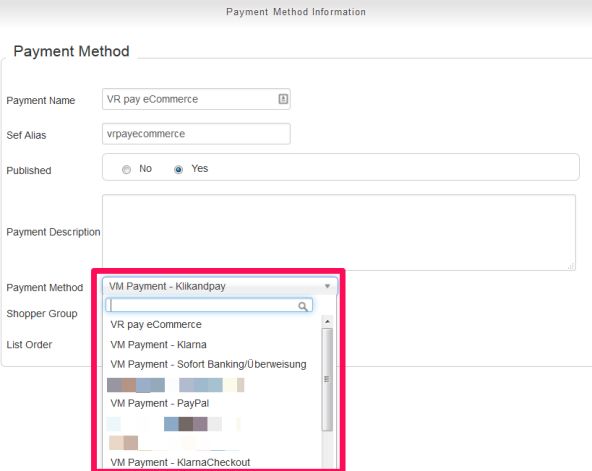Select the No radio button for Published
Image resolution: width=592 pixels, height=471 pixels.
click(126, 169)
